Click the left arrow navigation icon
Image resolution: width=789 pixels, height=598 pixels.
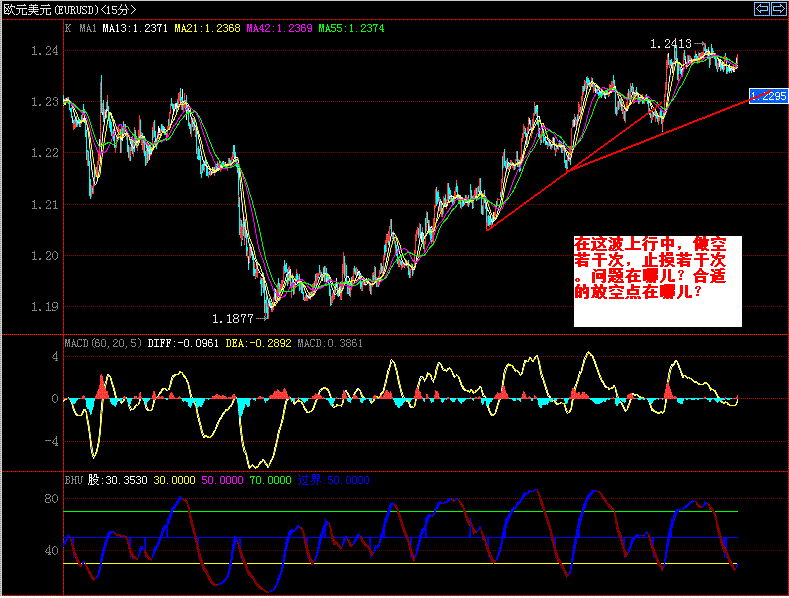point(762,9)
